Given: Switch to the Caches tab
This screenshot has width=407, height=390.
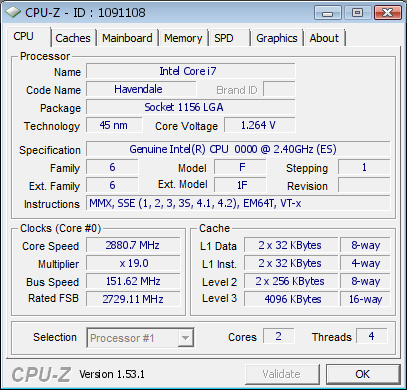Looking at the screenshot, I should (x=73, y=38).
